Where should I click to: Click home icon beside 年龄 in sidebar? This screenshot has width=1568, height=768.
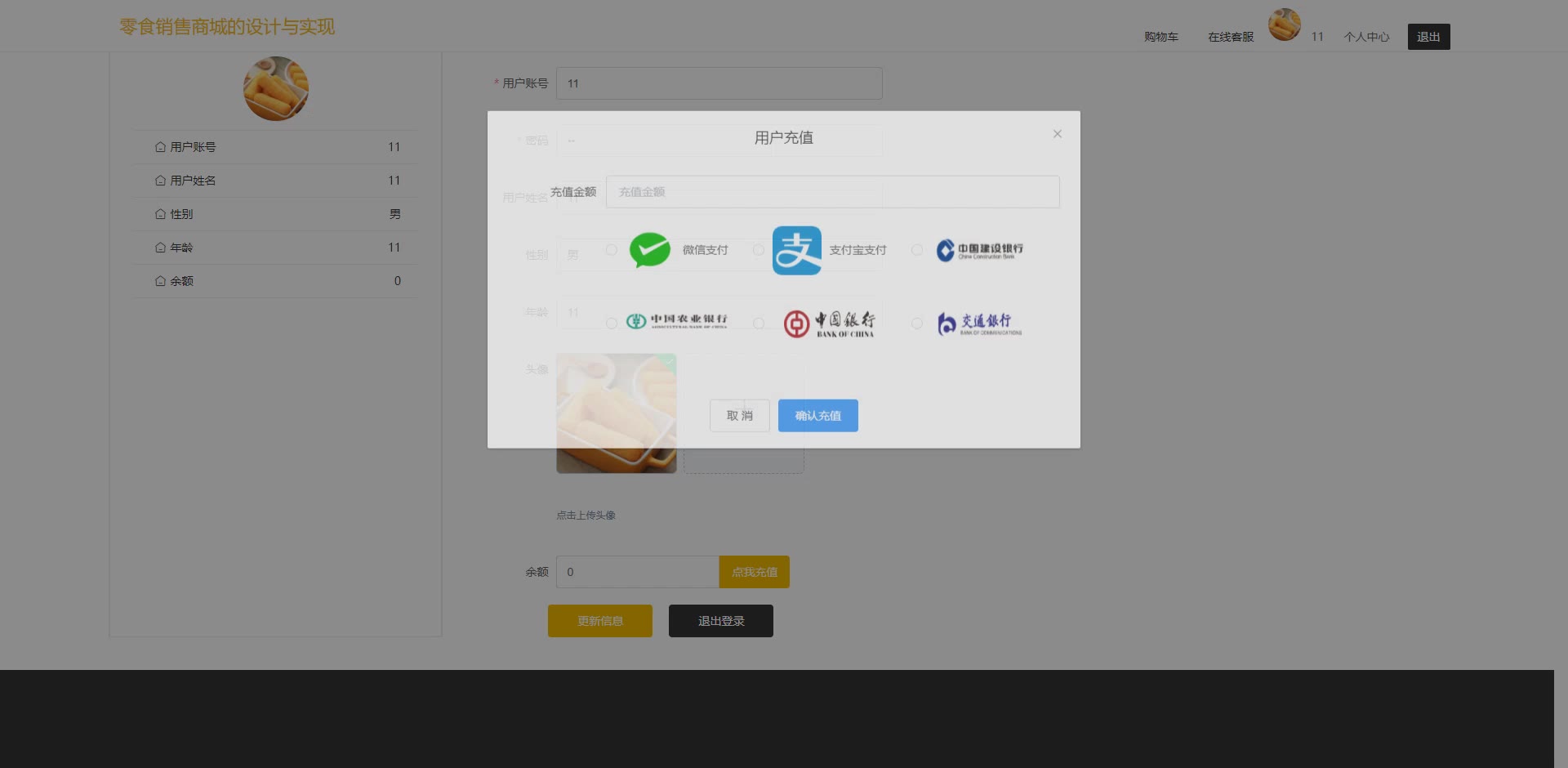click(x=160, y=248)
